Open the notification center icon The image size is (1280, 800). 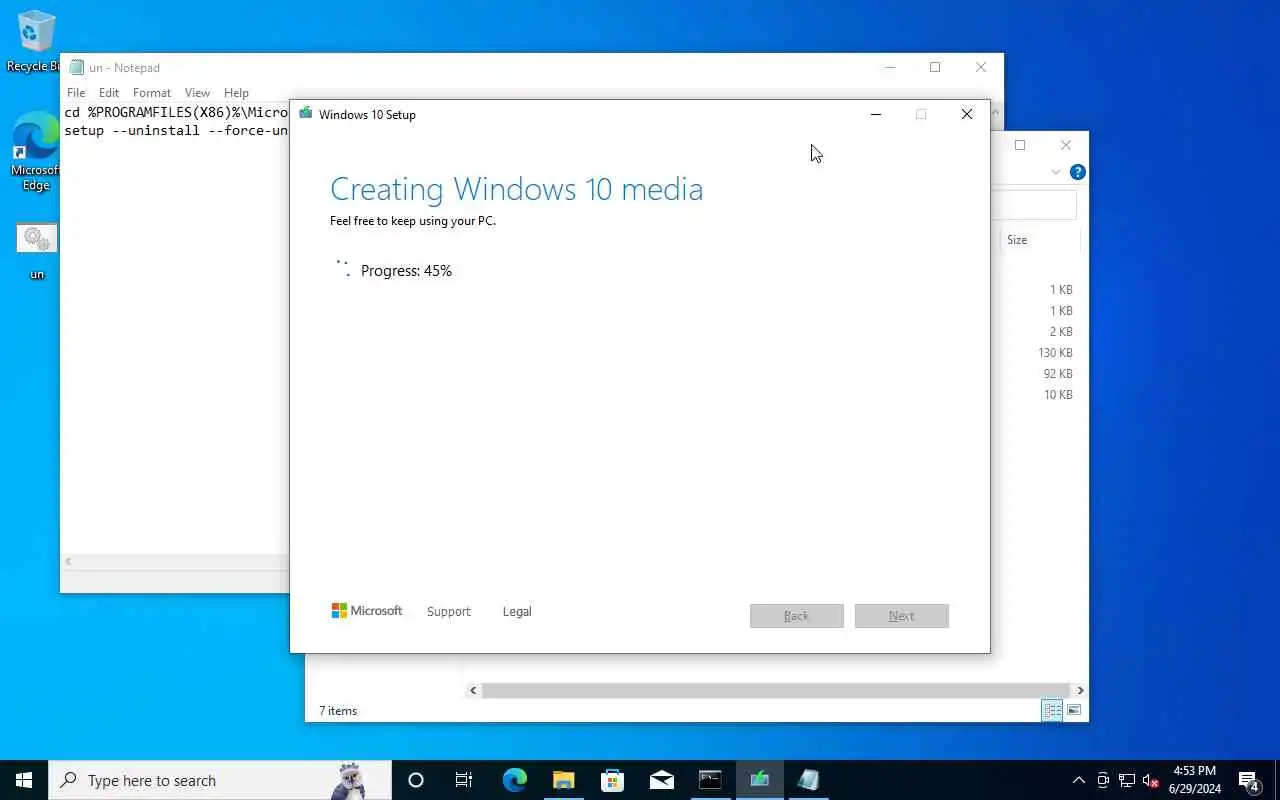click(x=1249, y=780)
